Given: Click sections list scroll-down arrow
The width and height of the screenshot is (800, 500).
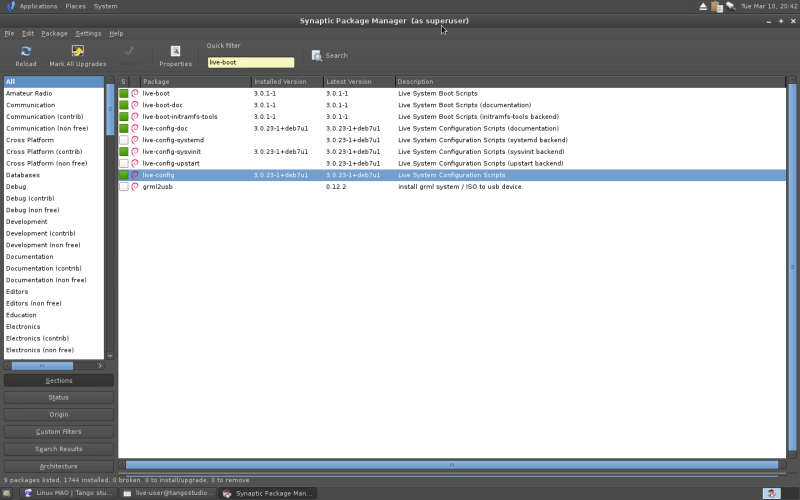Looking at the screenshot, I should (x=110, y=356).
